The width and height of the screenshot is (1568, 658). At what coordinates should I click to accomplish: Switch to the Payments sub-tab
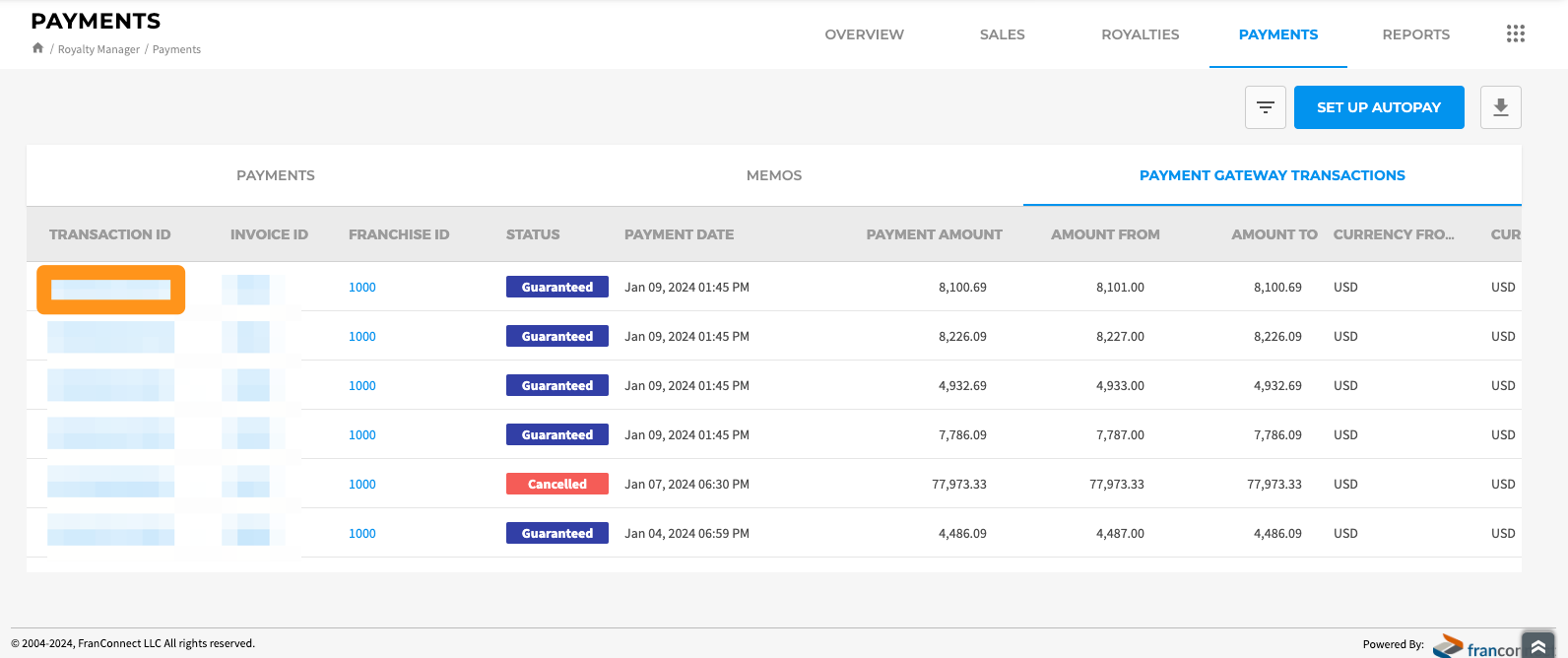tap(276, 175)
